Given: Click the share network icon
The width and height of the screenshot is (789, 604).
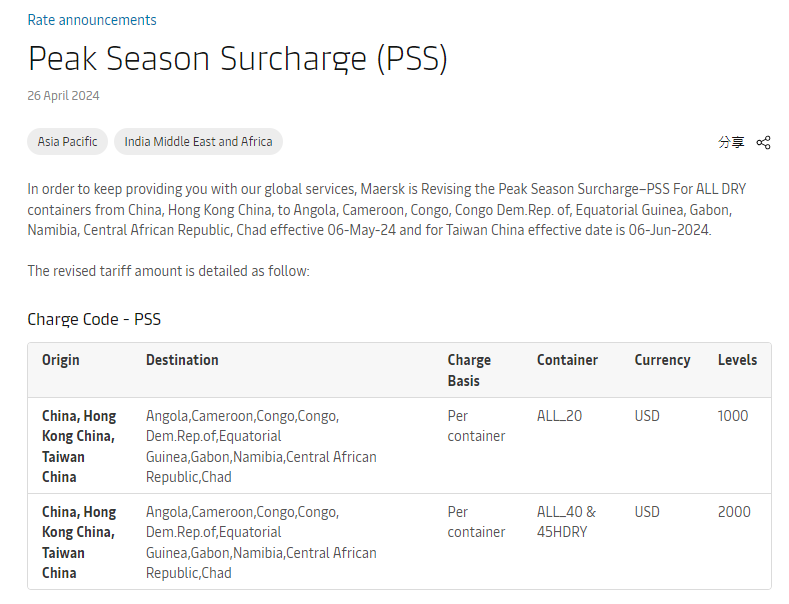Looking at the screenshot, I should pos(763,142).
